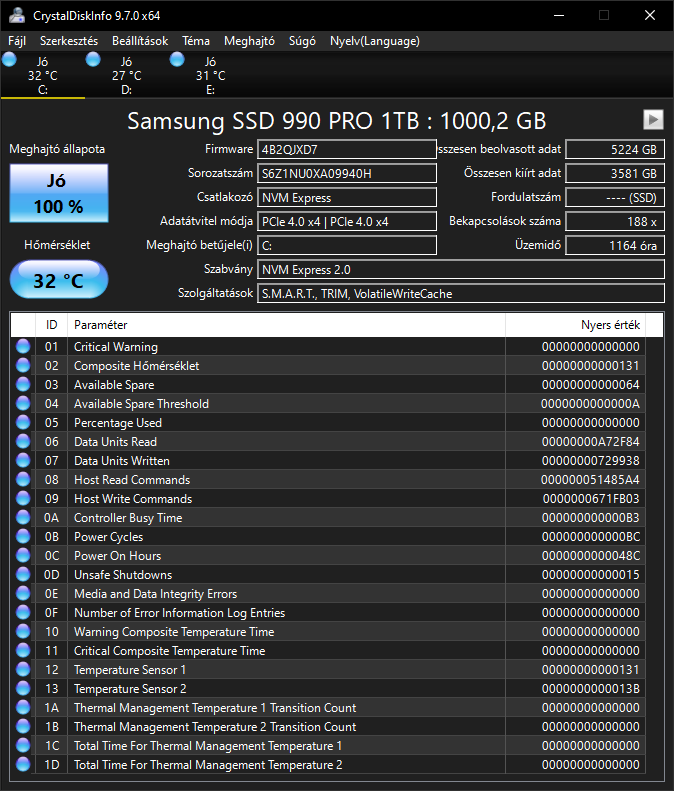Open the Meghajtó menu
This screenshot has height=791, width=674.
249,41
